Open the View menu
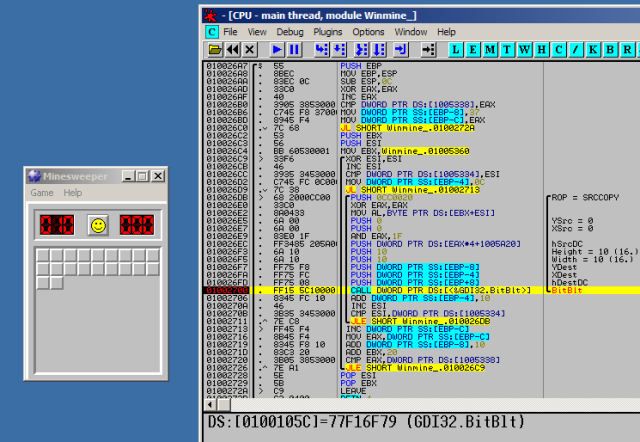The image size is (640, 442). tap(257, 32)
